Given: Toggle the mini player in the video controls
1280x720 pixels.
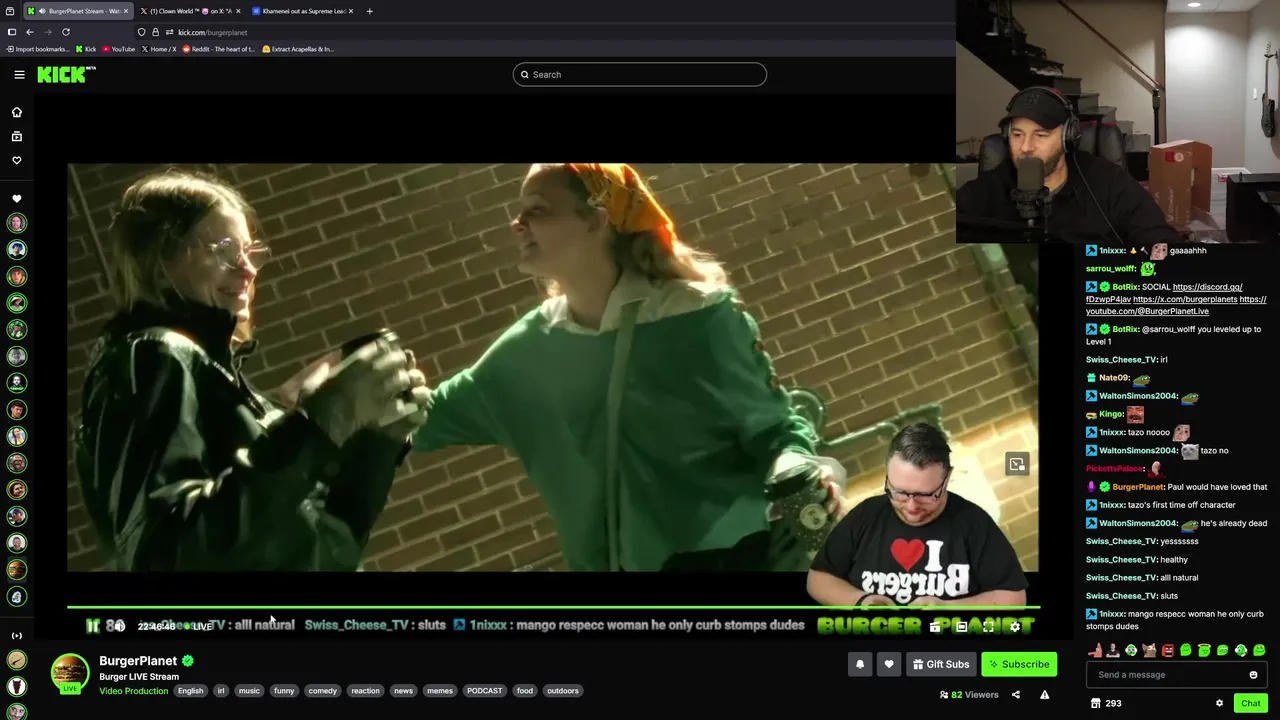Looking at the screenshot, I should click(935, 627).
